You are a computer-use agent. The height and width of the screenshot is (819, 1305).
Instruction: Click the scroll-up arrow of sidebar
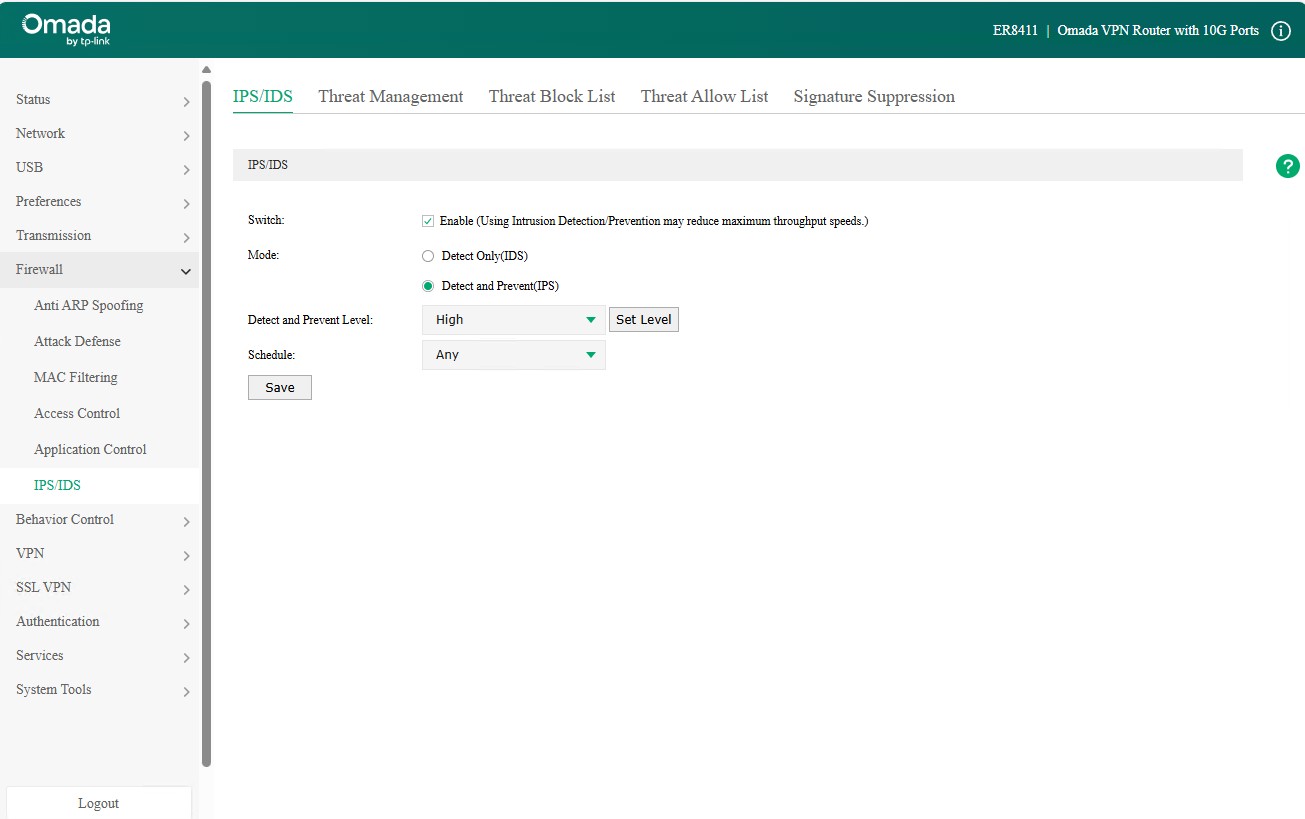click(206, 70)
